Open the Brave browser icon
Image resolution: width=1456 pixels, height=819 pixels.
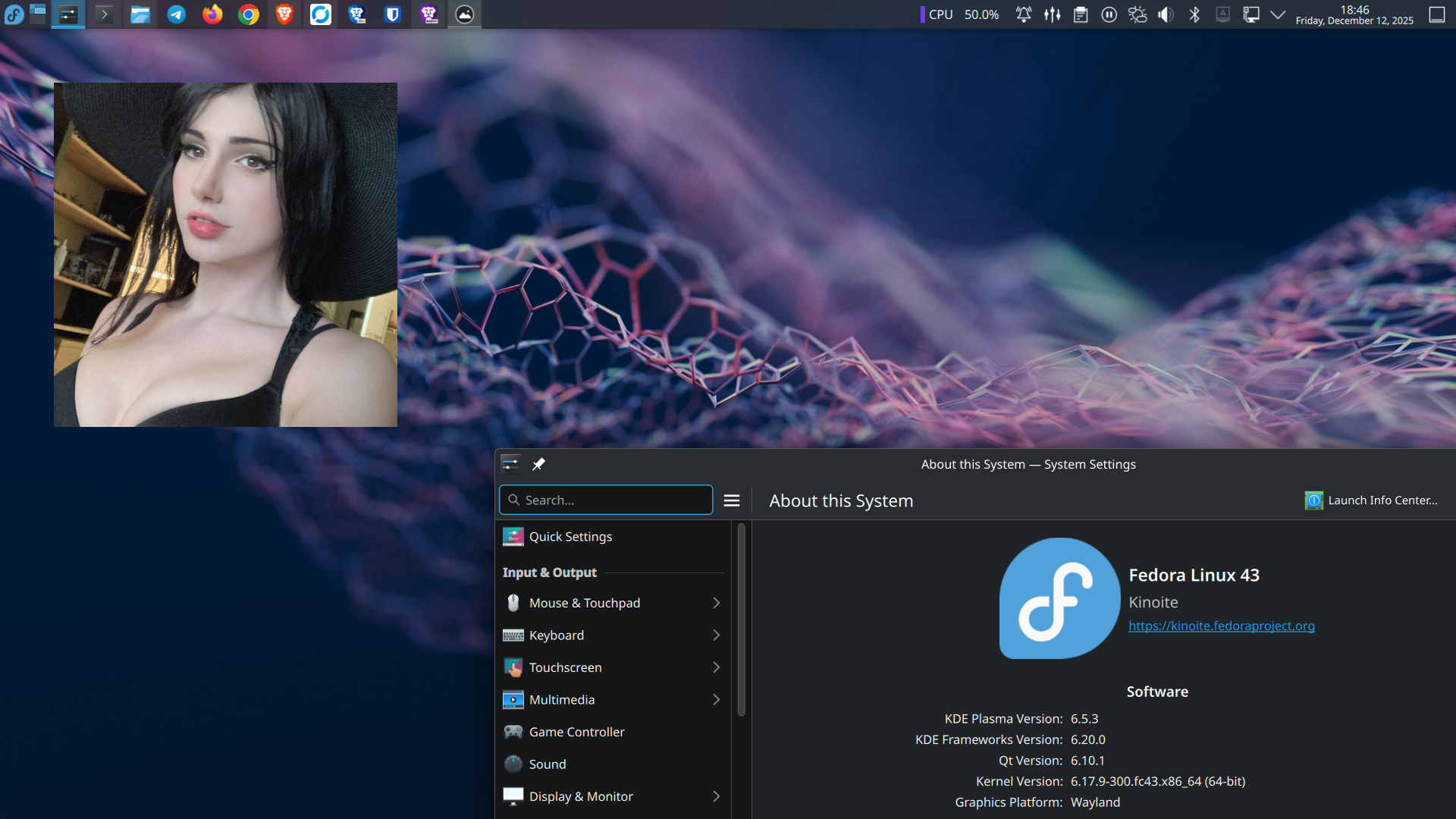[284, 14]
